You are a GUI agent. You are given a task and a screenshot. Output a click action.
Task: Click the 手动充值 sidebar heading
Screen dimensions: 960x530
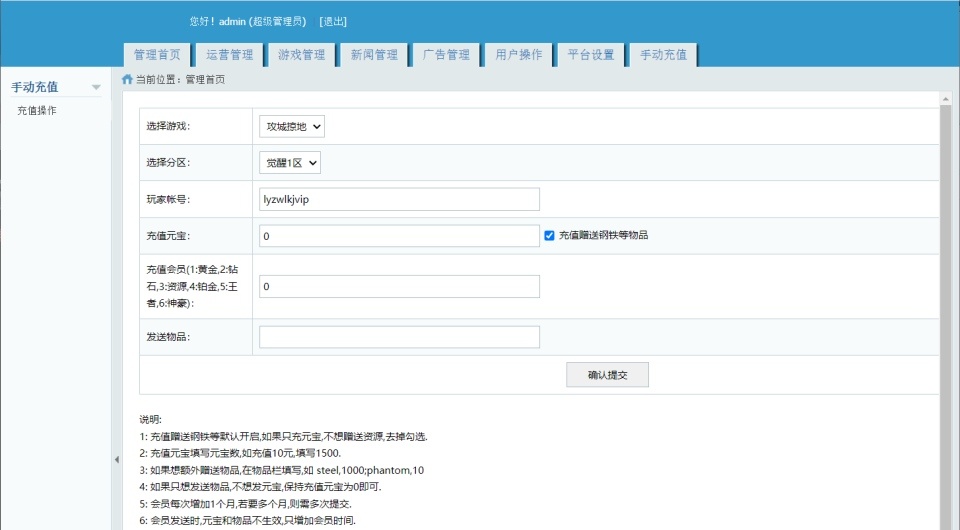pyautogui.click(x=35, y=87)
